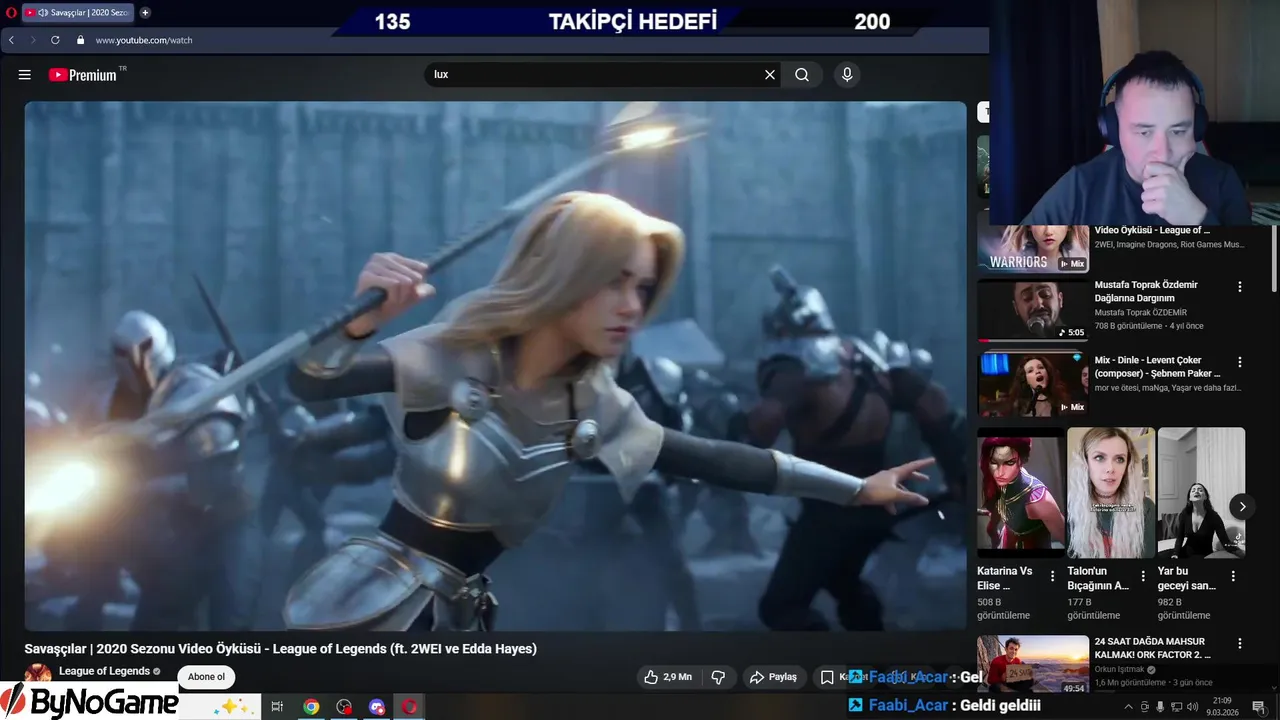Clear the 'lux' search query
Viewport: 1280px width, 720px height.
click(770, 75)
